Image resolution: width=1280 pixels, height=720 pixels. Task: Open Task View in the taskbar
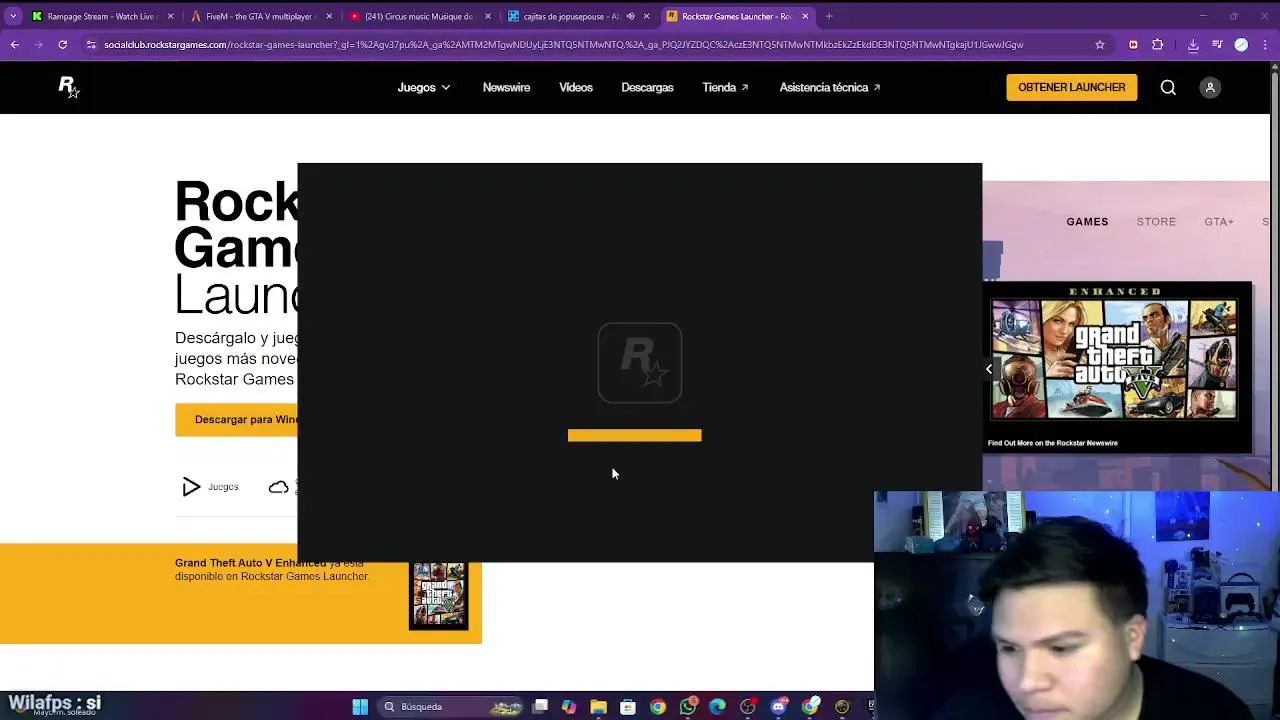click(x=540, y=707)
